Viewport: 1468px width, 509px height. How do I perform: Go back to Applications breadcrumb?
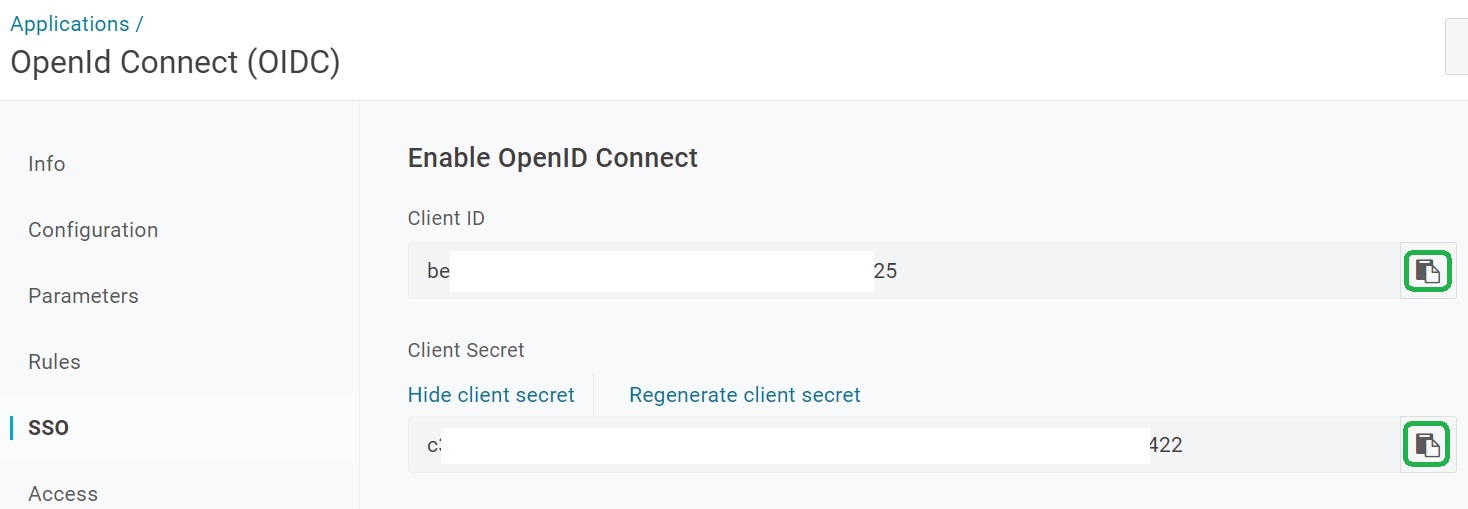point(70,24)
